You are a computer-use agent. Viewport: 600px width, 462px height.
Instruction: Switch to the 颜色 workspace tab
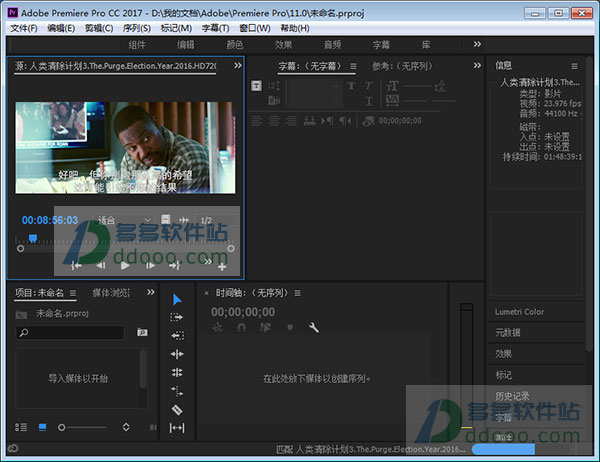235,45
